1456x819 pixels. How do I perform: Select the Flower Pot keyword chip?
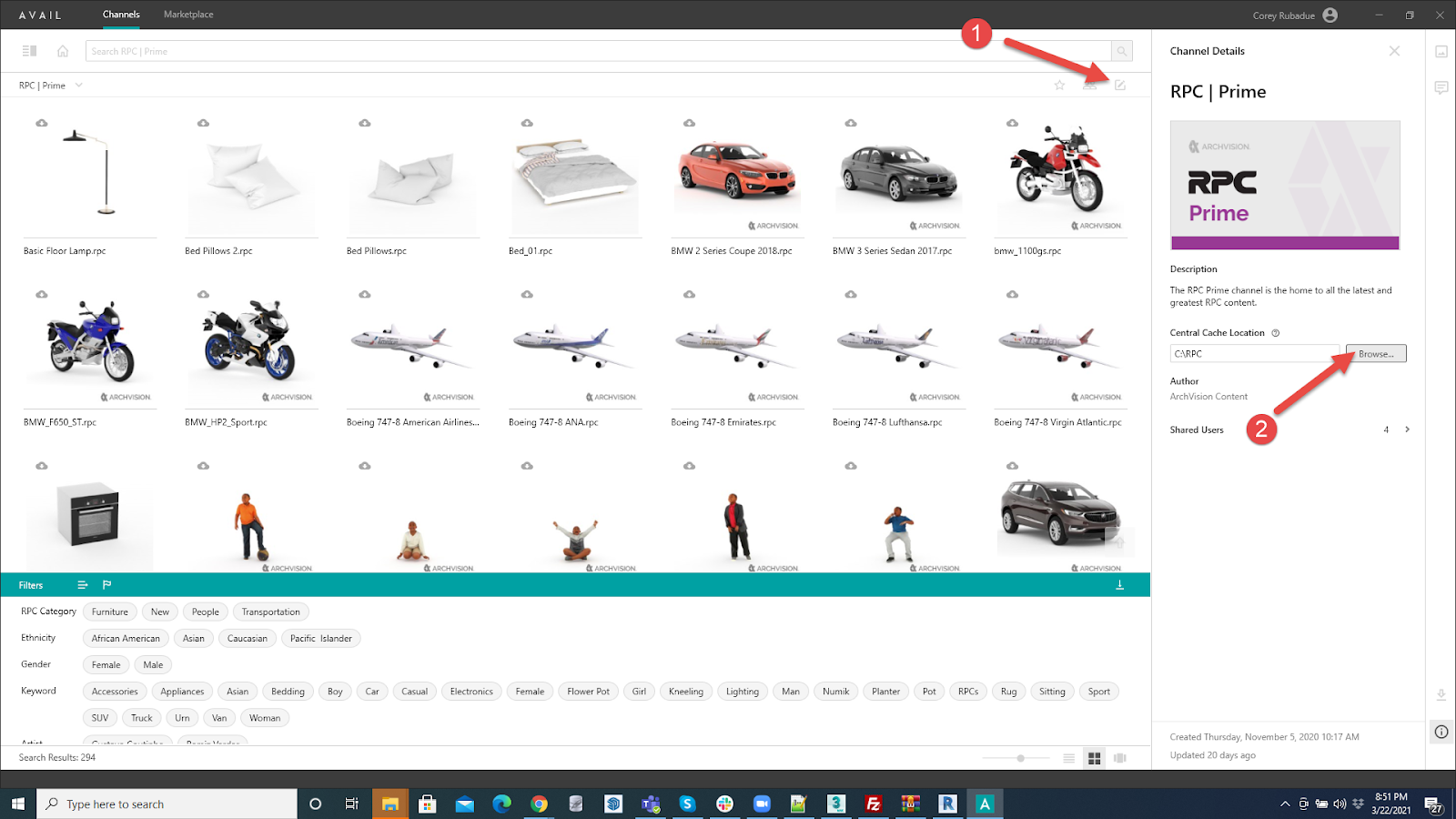[x=589, y=691]
